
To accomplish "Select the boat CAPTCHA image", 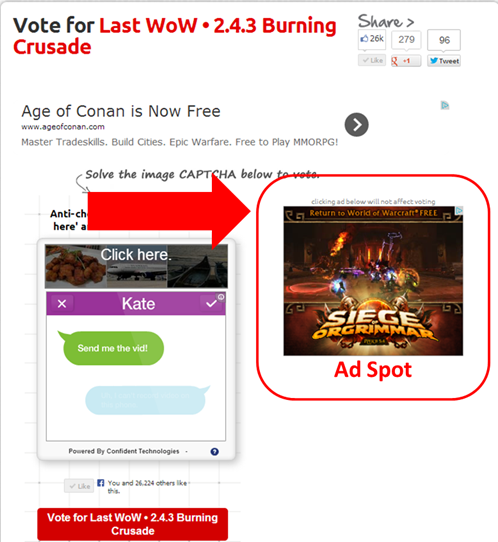I will click(197, 266).
